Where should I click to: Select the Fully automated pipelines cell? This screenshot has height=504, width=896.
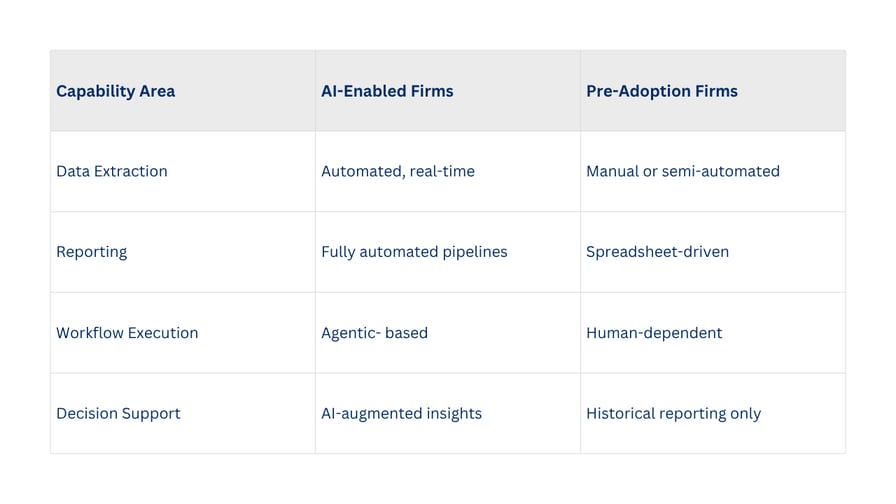coord(448,252)
